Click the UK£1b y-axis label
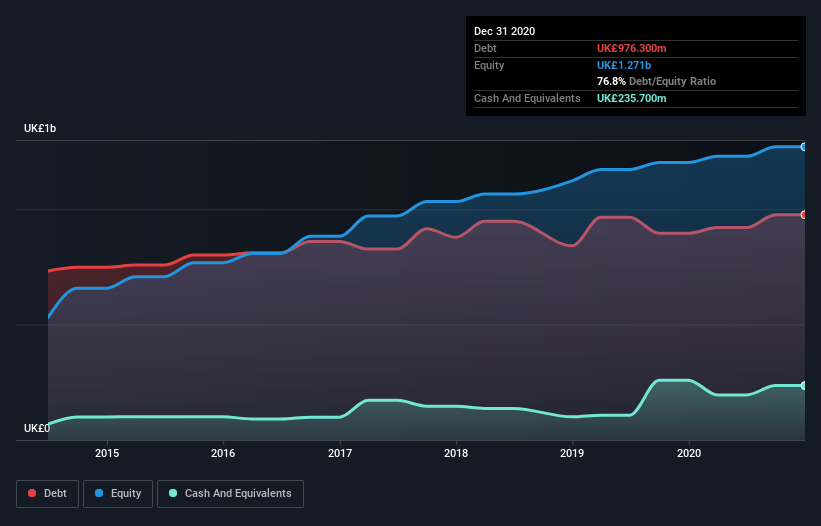Image resolution: width=821 pixels, height=526 pixels. pos(40,128)
